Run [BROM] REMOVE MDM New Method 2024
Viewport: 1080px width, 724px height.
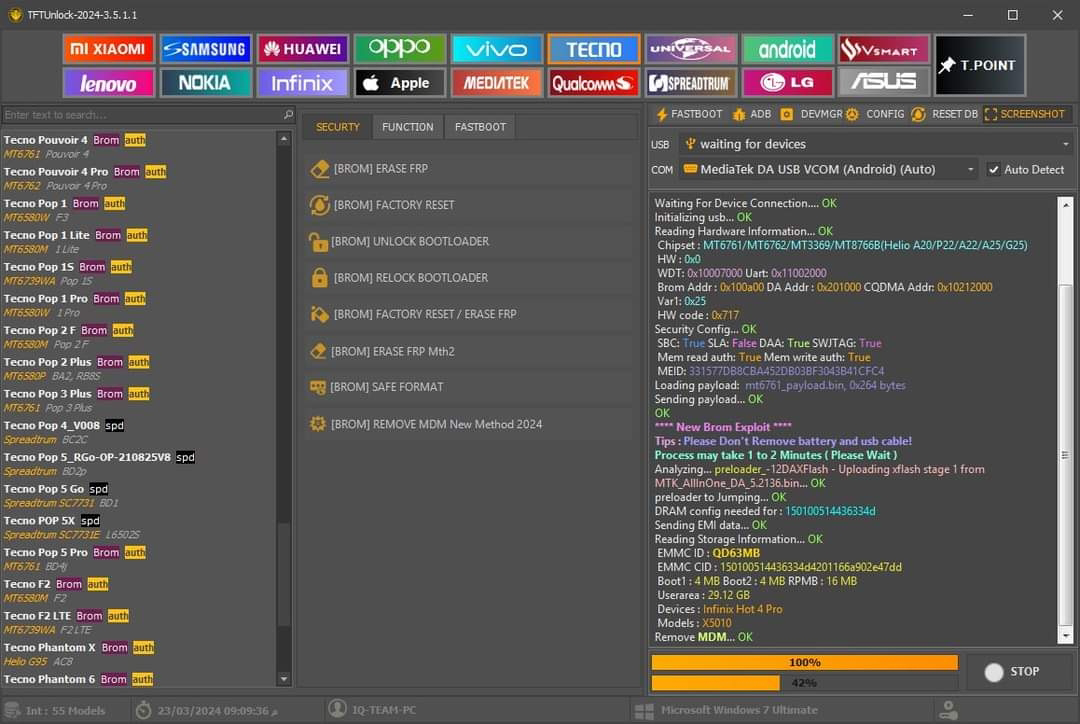click(470, 424)
